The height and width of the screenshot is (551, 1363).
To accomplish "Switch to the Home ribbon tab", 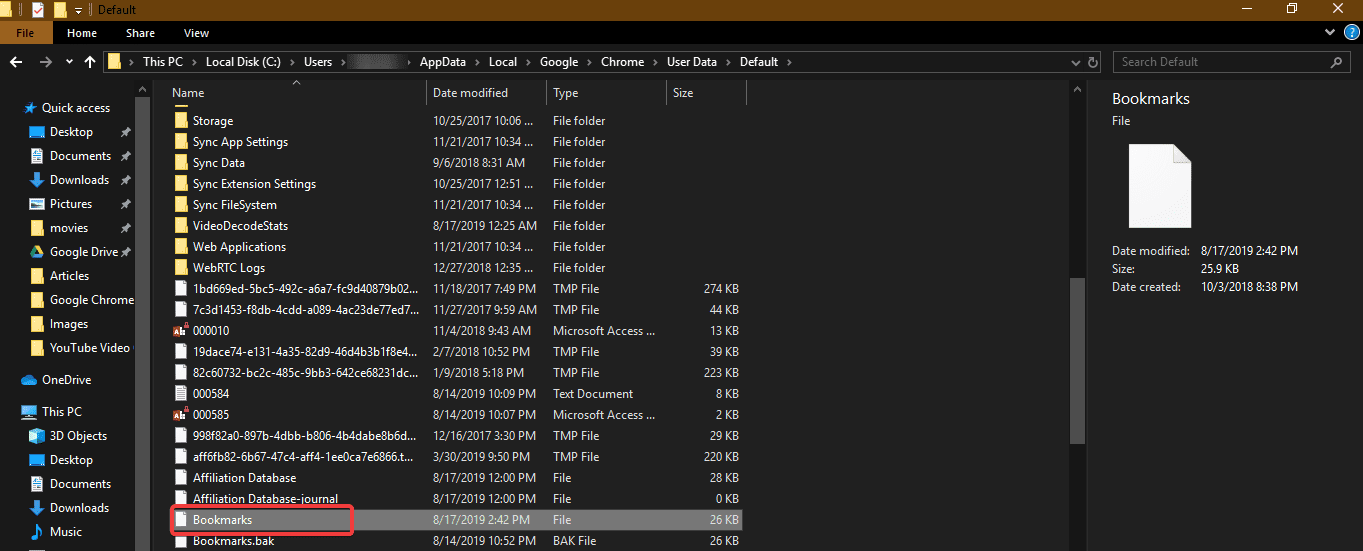I will coord(82,33).
